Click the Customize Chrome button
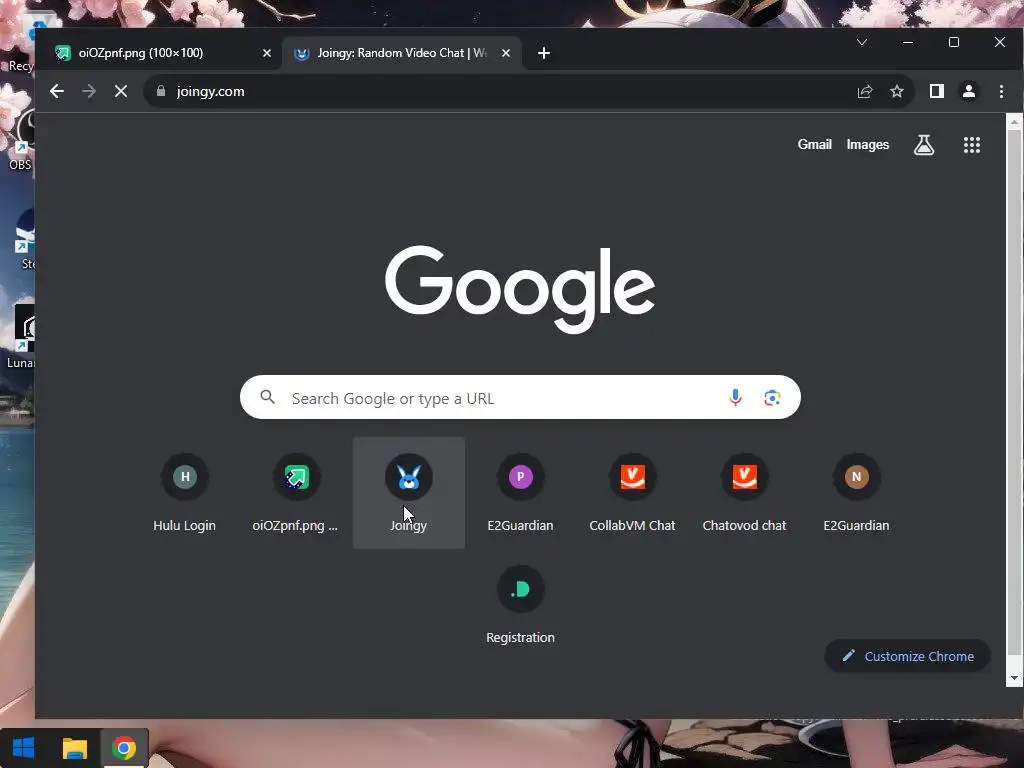This screenshot has height=768, width=1024. 908,656
